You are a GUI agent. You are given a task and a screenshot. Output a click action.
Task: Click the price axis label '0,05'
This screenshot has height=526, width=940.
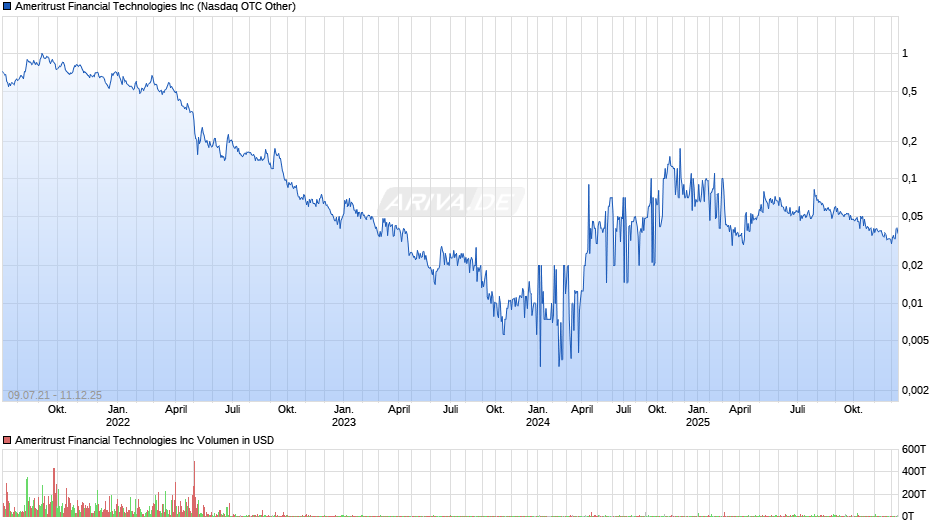click(912, 217)
